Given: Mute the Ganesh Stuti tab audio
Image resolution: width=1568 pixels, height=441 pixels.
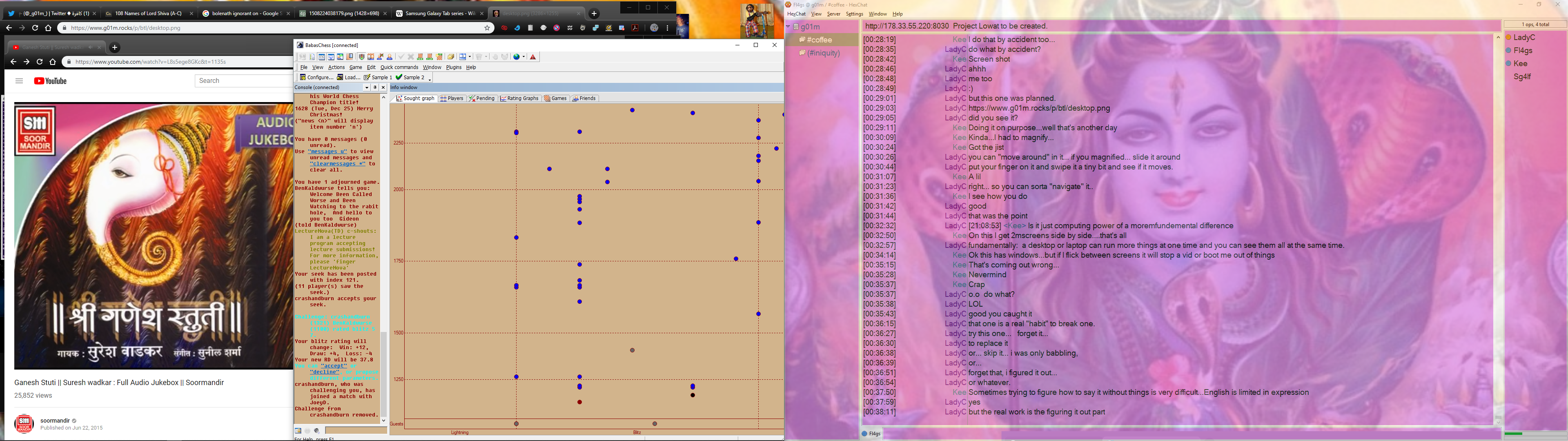Looking at the screenshot, I should 90,47.
